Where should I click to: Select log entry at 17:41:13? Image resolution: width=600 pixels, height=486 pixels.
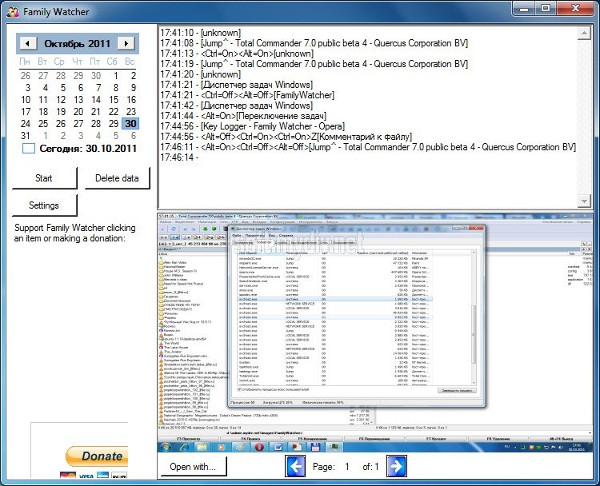[237, 54]
